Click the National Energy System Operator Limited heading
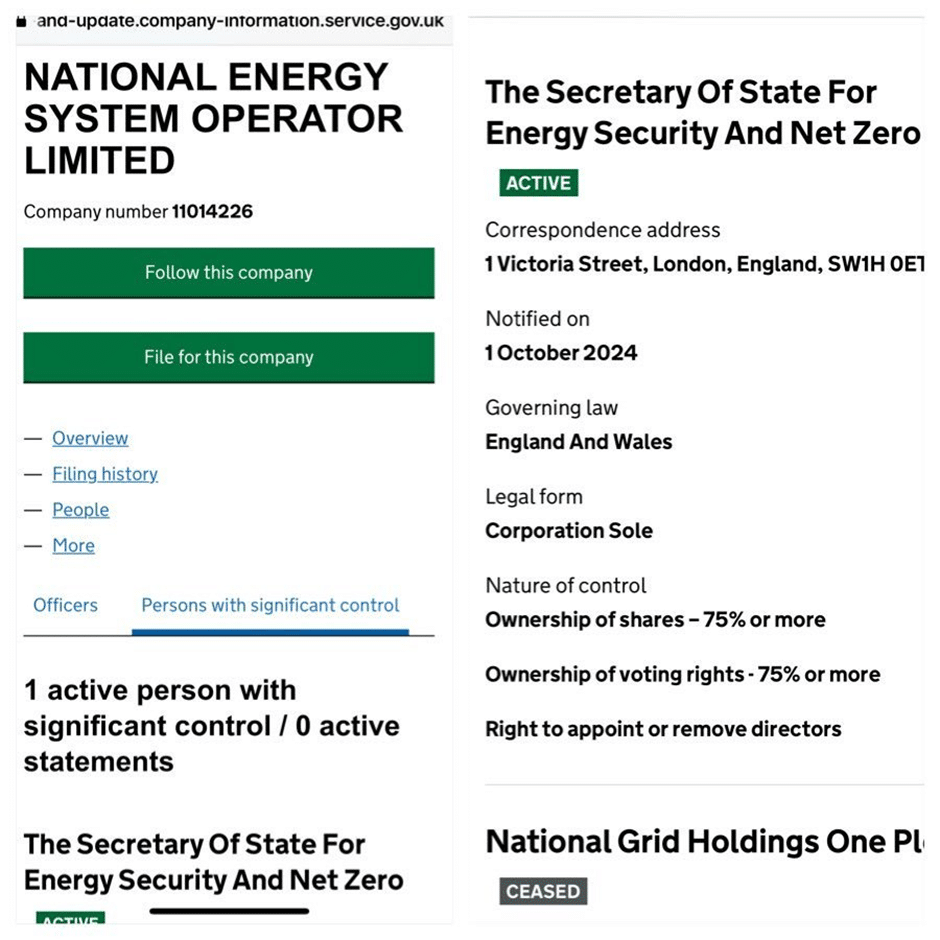Screen dimensions: 940x940 (x=213, y=119)
